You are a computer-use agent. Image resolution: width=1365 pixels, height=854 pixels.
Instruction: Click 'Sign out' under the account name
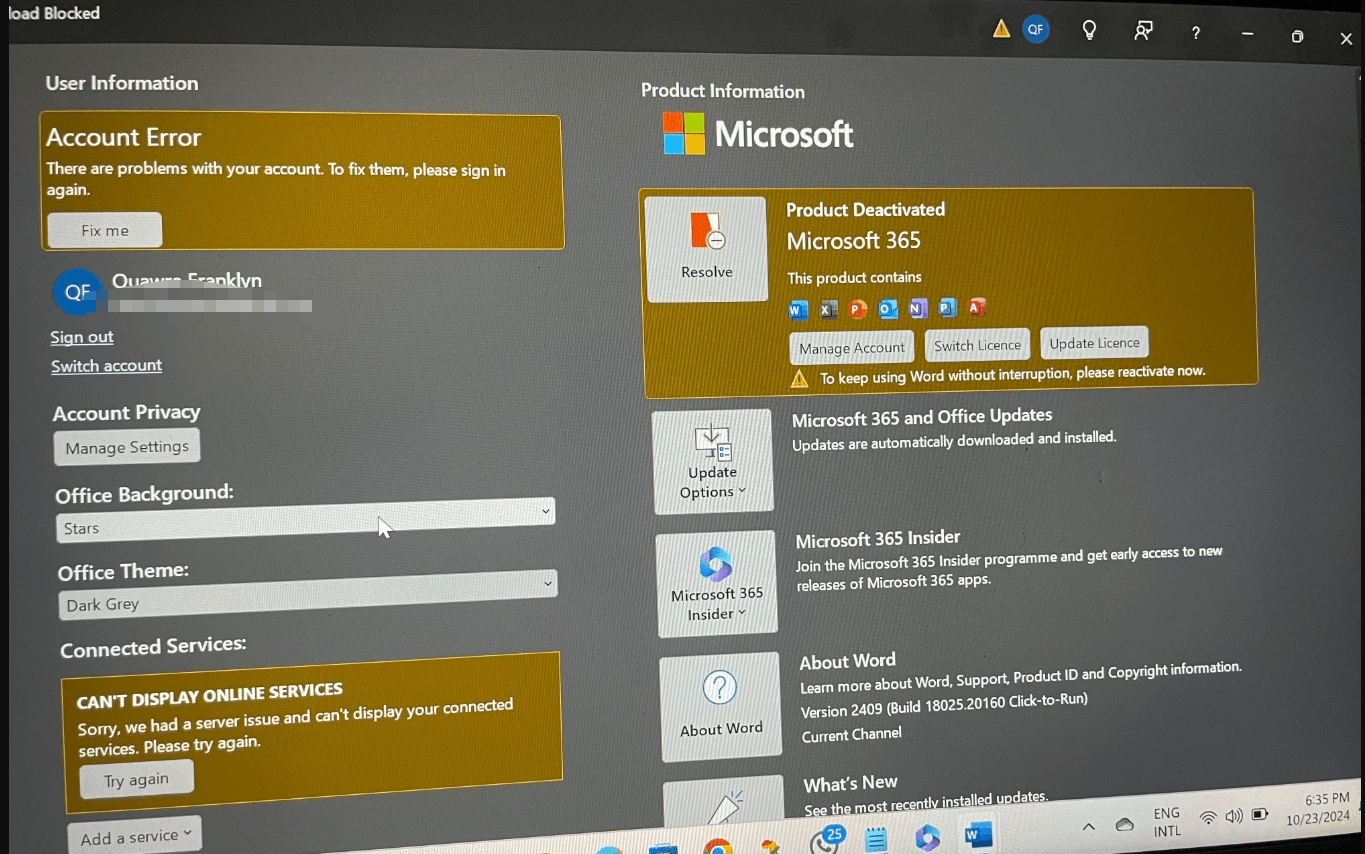81,337
